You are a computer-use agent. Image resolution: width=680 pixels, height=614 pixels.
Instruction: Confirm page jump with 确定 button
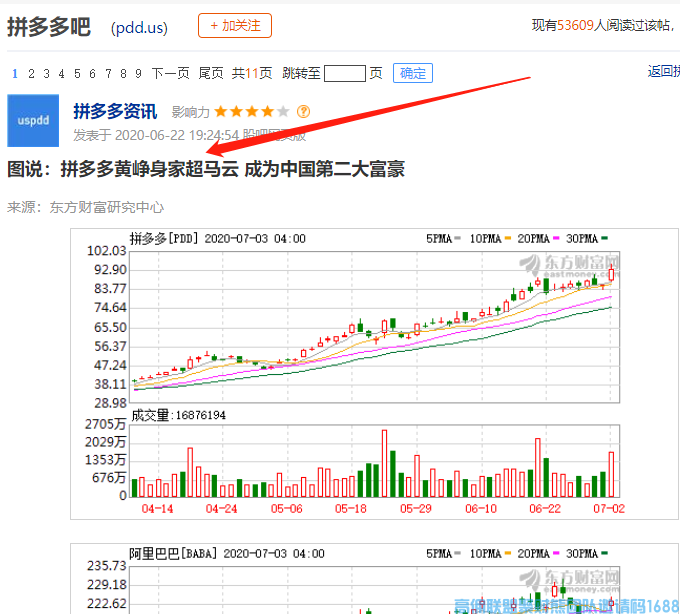point(412,73)
